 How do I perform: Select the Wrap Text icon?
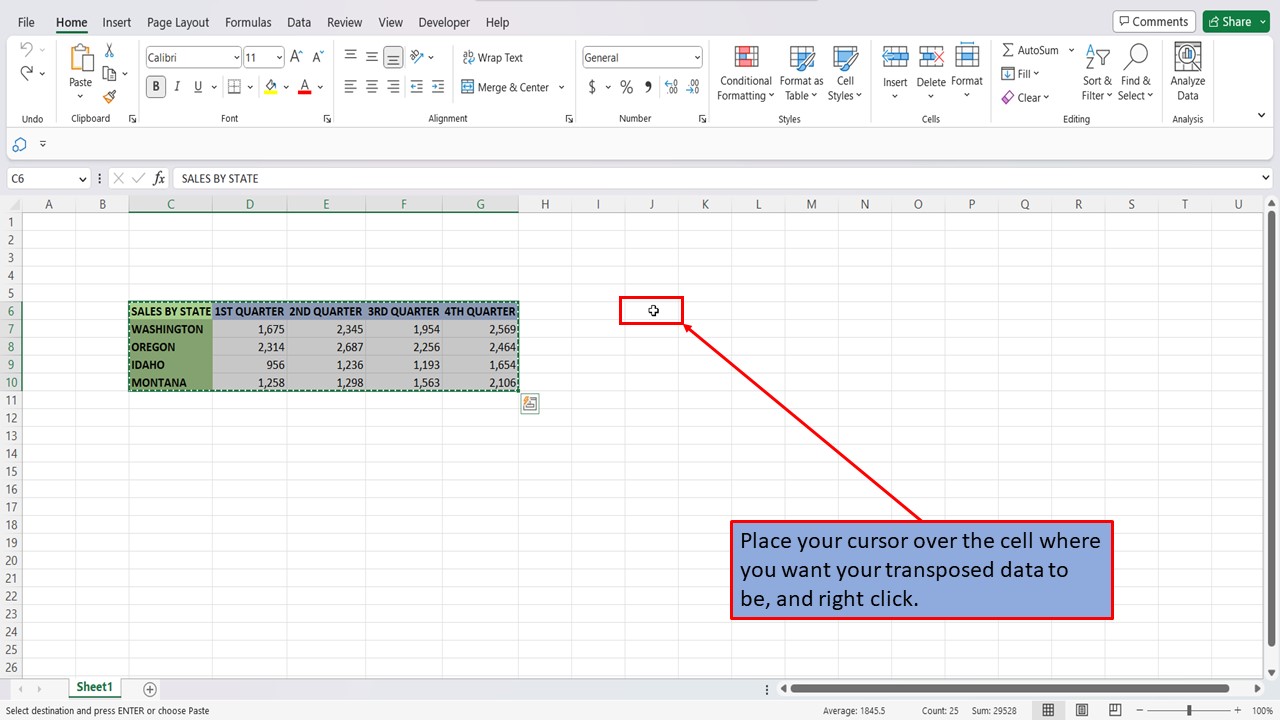[x=470, y=57]
